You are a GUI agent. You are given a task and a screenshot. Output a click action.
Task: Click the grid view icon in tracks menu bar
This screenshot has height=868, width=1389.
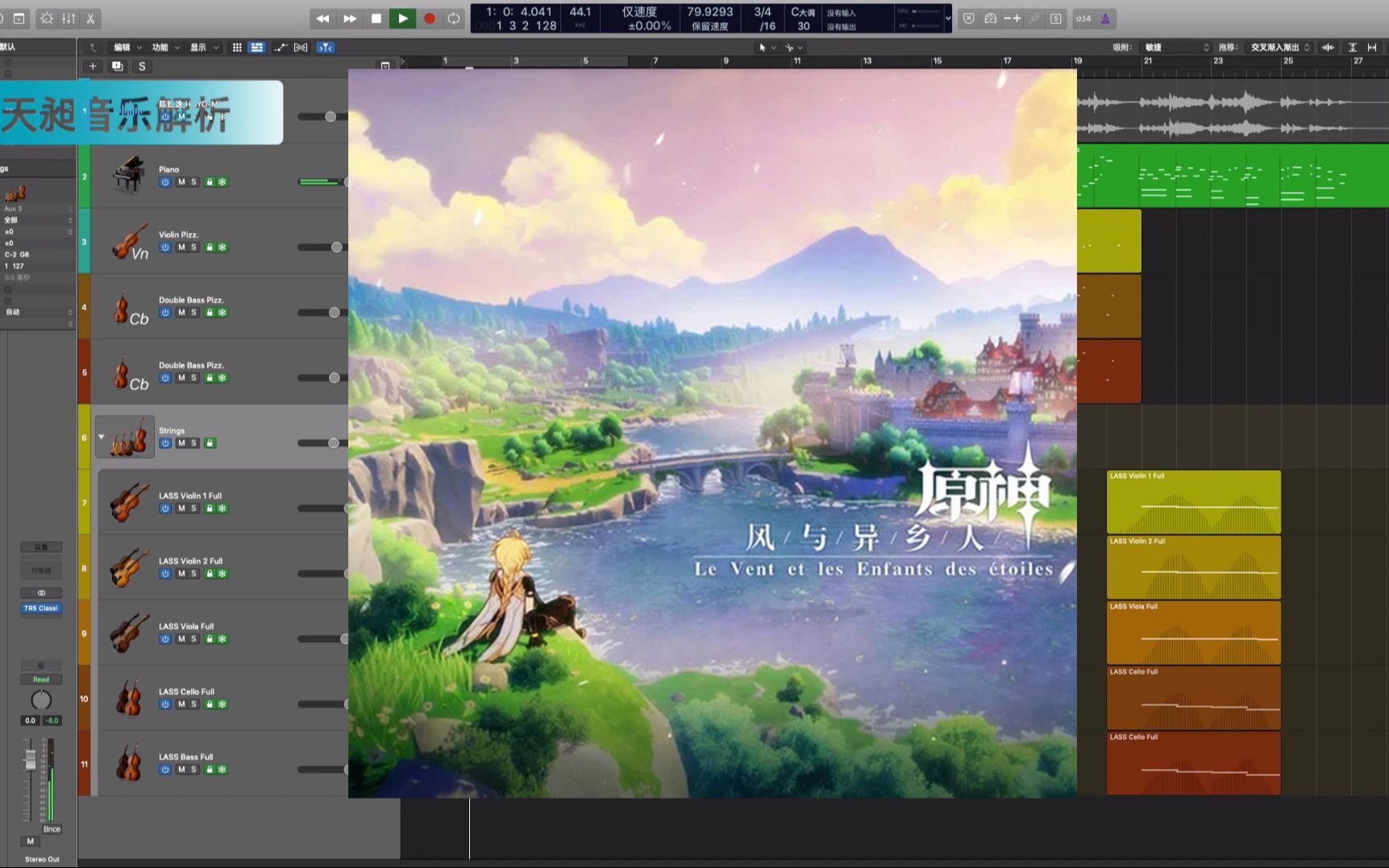(x=237, y=48)
